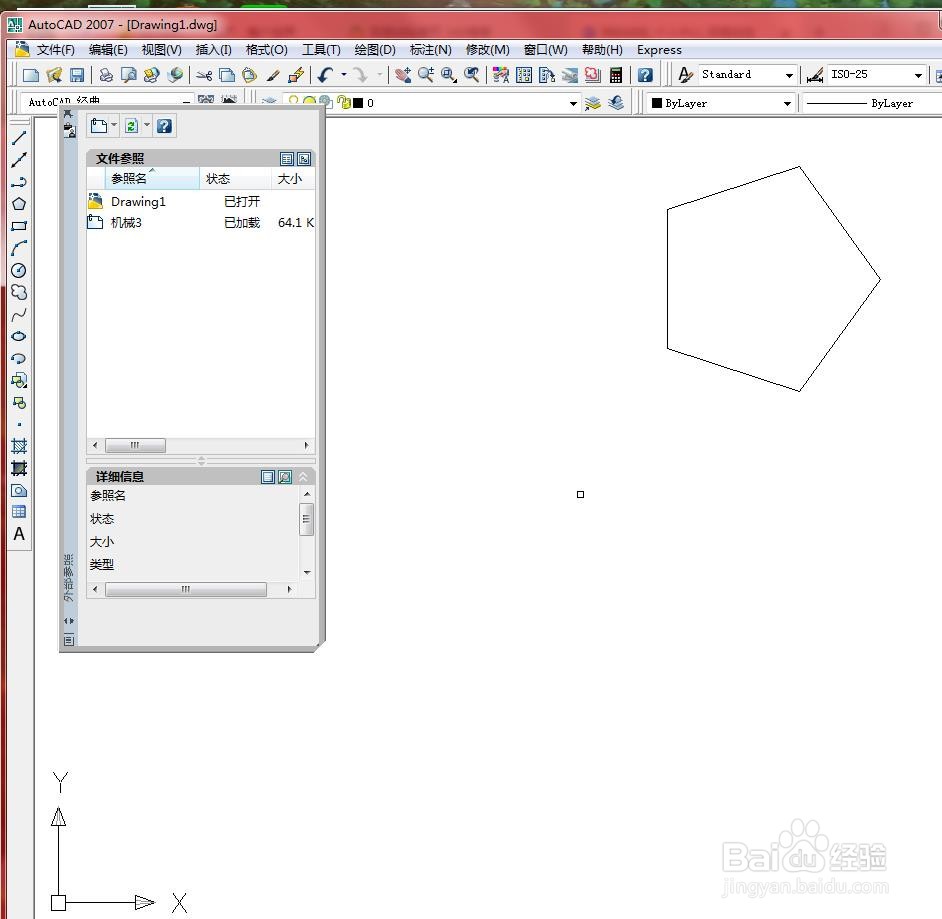Open the layer 0 dropdown list
The width and height of the screenshot is (942, 919).
point(574,103)
